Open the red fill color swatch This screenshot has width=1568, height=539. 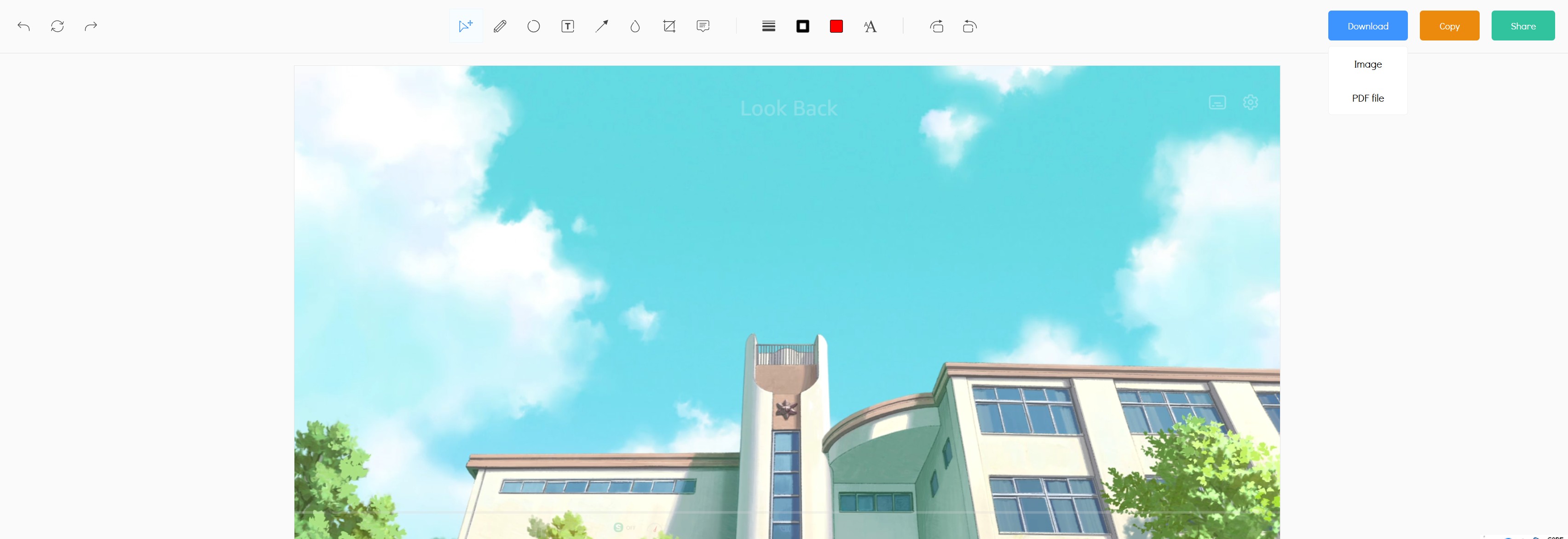pos(836,26)
